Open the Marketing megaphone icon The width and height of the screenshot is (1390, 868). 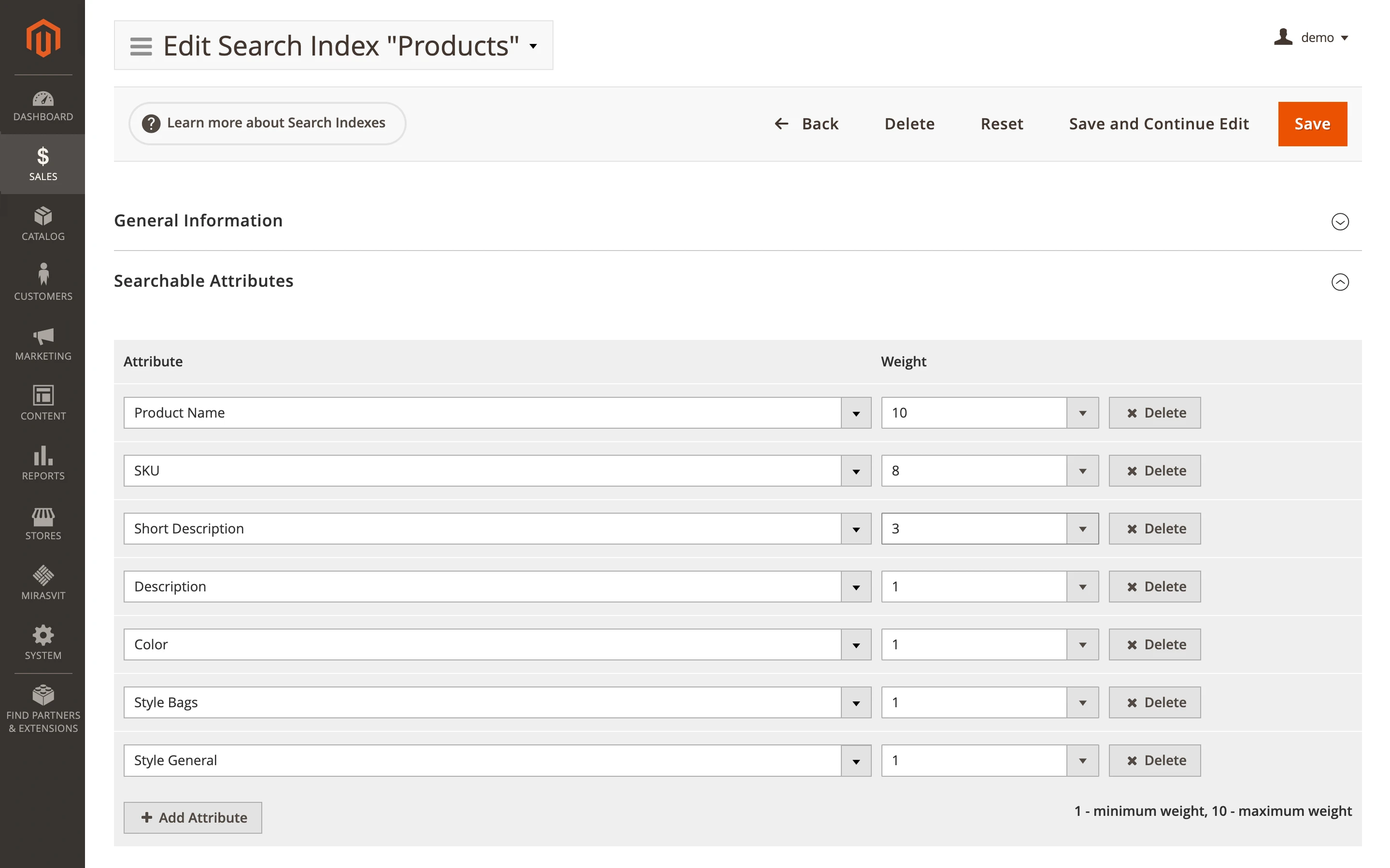(x=43, y=343)
